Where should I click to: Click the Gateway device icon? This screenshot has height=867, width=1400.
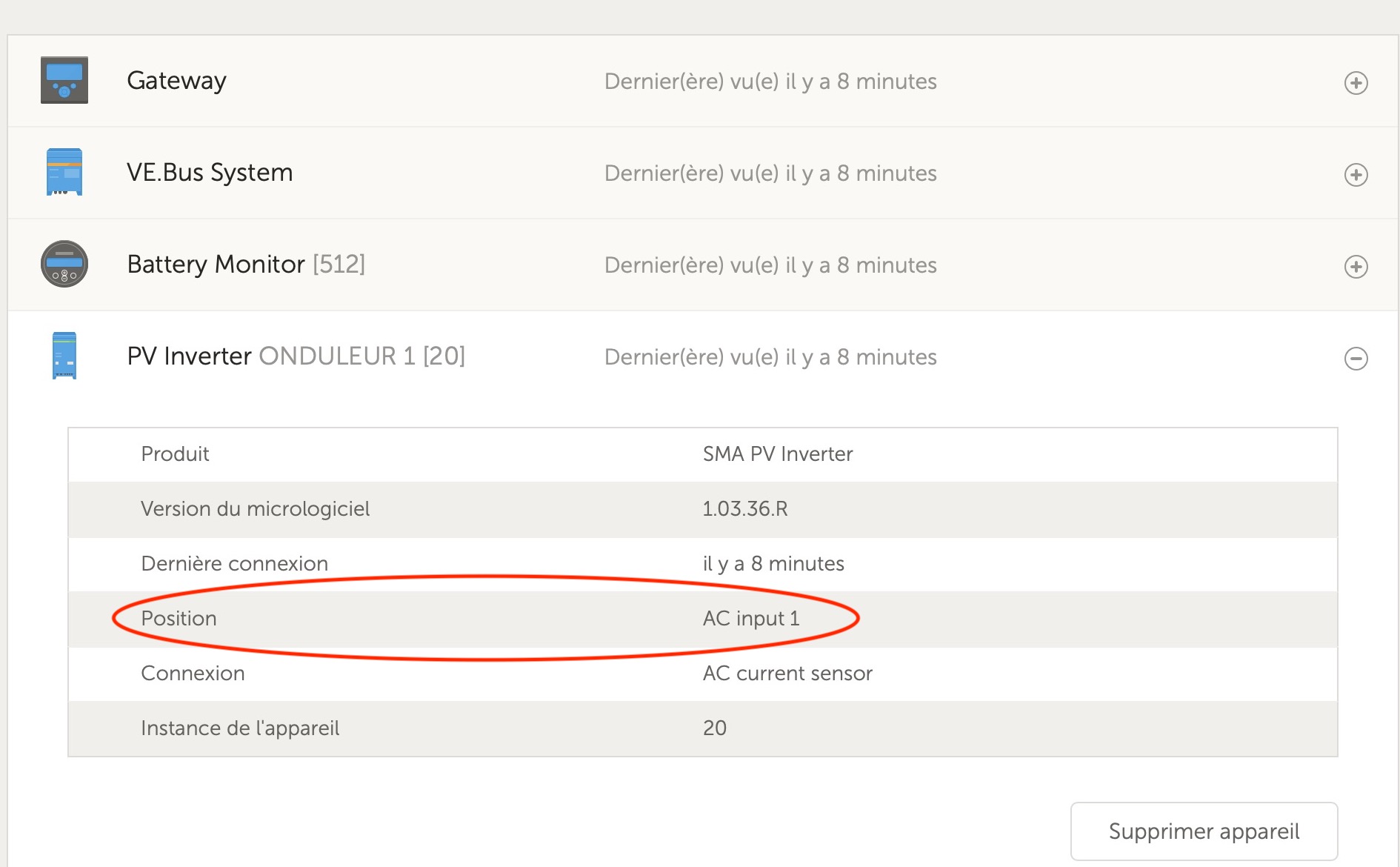point(64,80)
